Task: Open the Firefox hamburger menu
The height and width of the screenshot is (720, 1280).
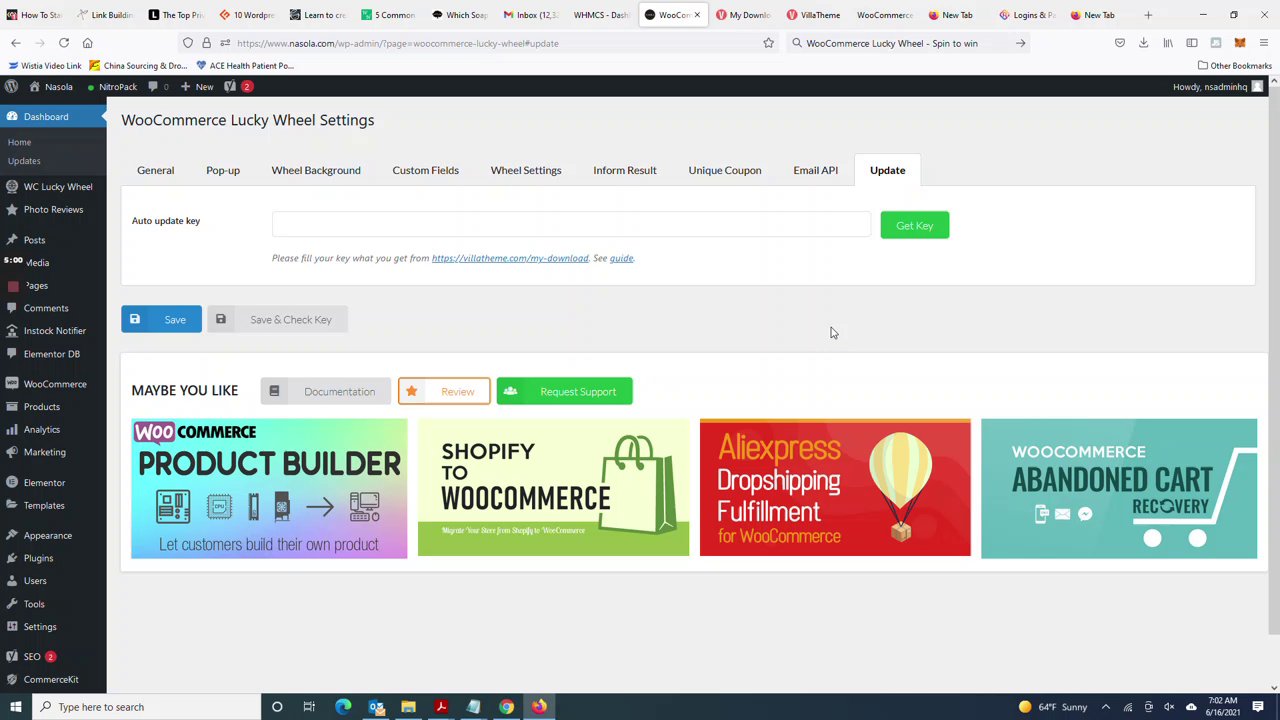Action: 1264,43
